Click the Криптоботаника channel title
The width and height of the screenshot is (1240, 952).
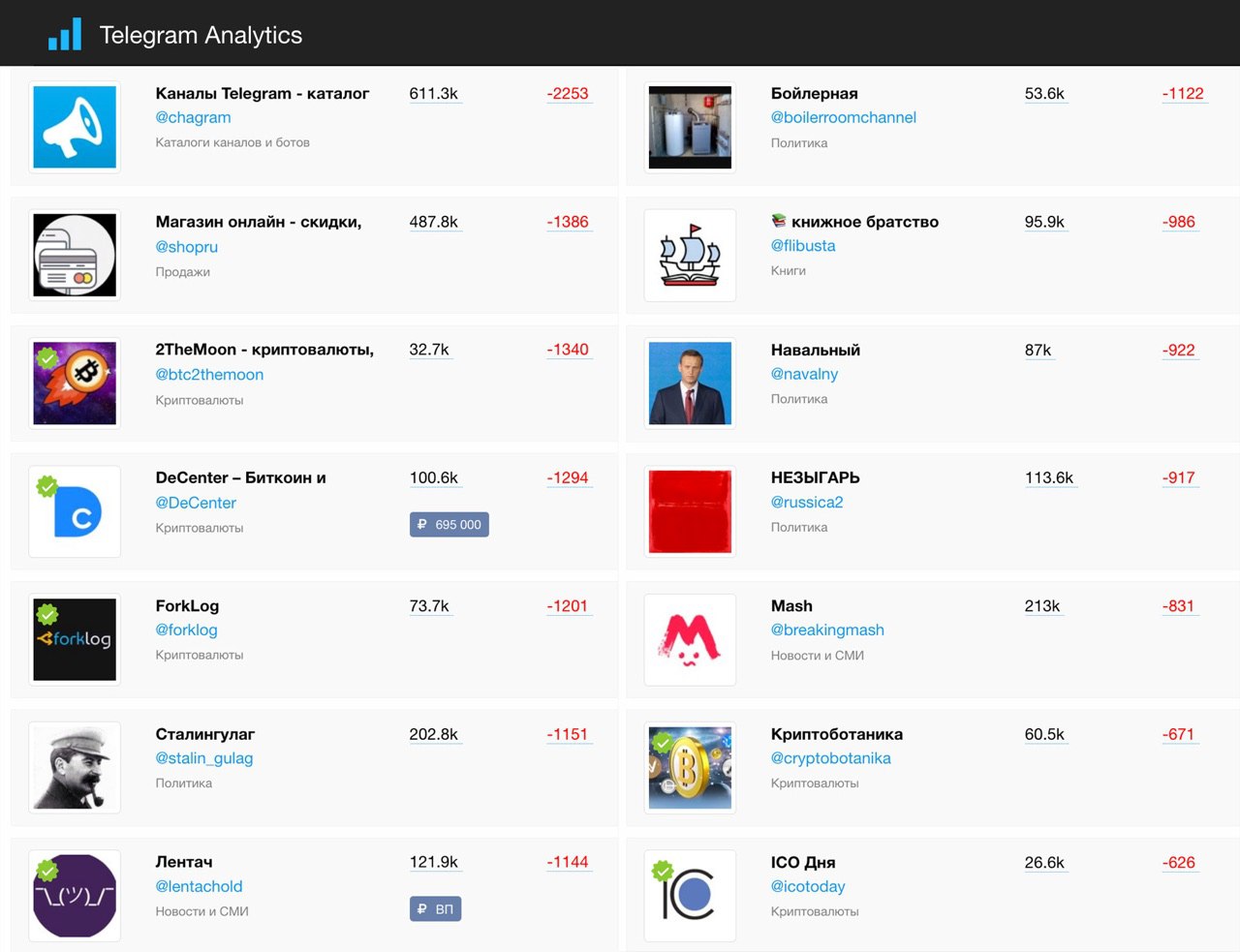(x=836, y=734)
